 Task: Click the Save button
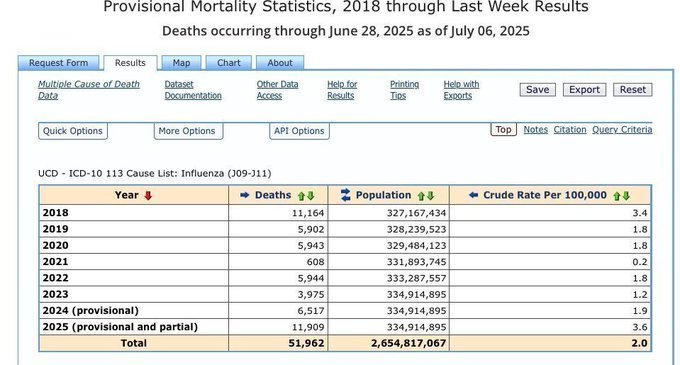tap(538, 90)
